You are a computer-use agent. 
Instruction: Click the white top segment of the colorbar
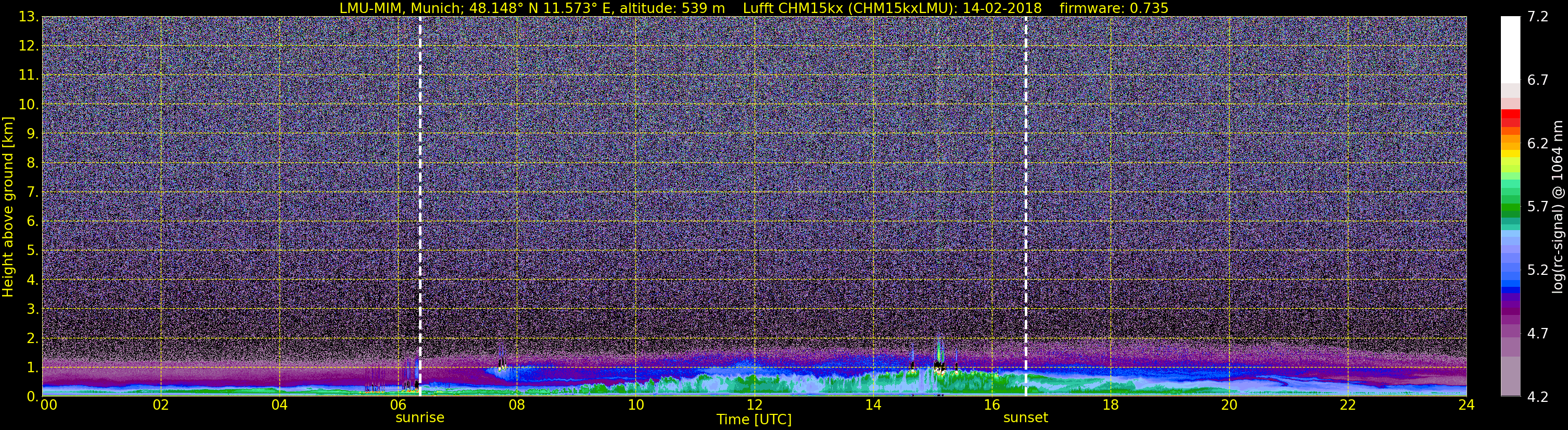pyautogui.click(x=1510, y=50)
